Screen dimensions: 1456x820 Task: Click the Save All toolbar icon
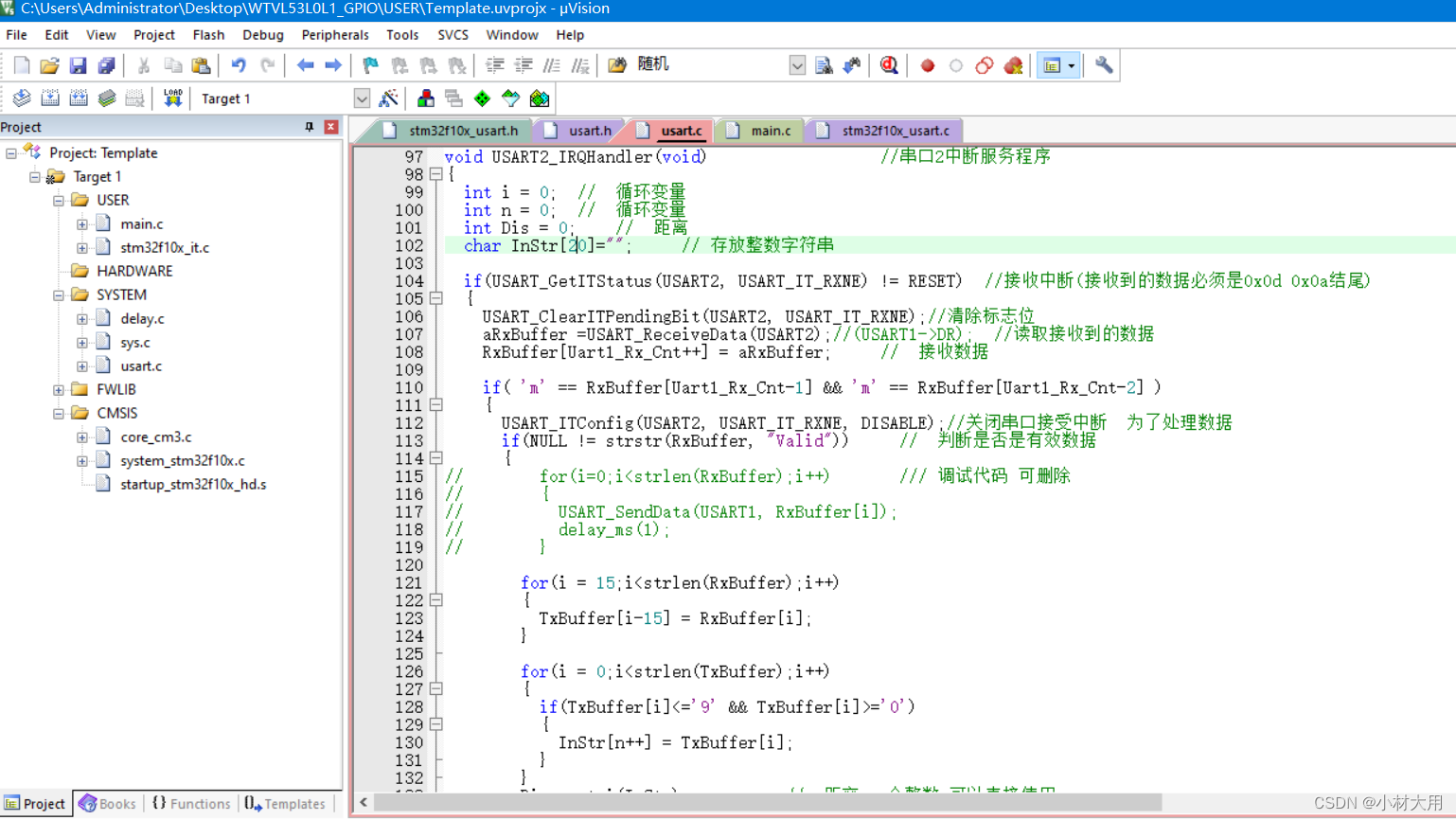click(x=106, y=65)
